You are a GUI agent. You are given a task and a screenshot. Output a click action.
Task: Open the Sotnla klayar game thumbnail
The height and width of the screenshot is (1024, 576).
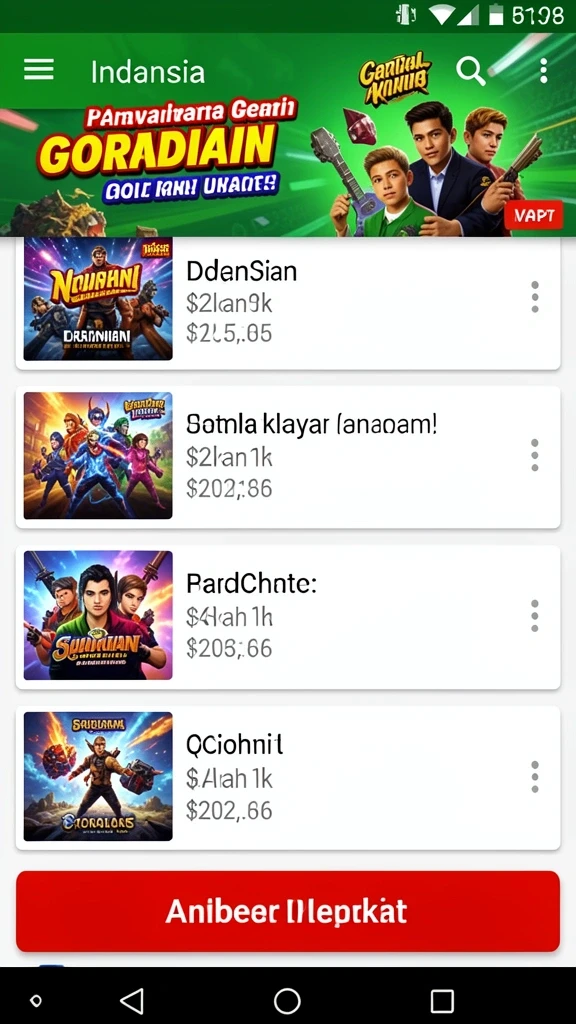tap(98, 455)
